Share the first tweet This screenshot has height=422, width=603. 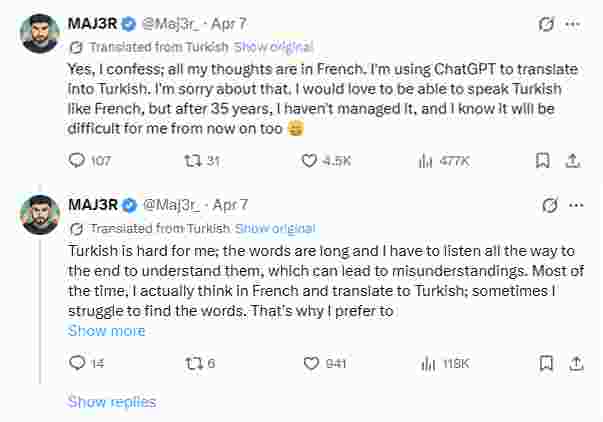pos(573,160)
